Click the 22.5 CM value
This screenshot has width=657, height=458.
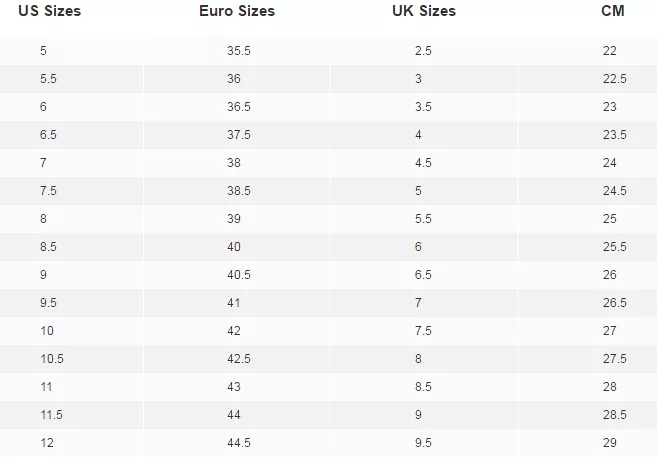click(x=615, y=79)
